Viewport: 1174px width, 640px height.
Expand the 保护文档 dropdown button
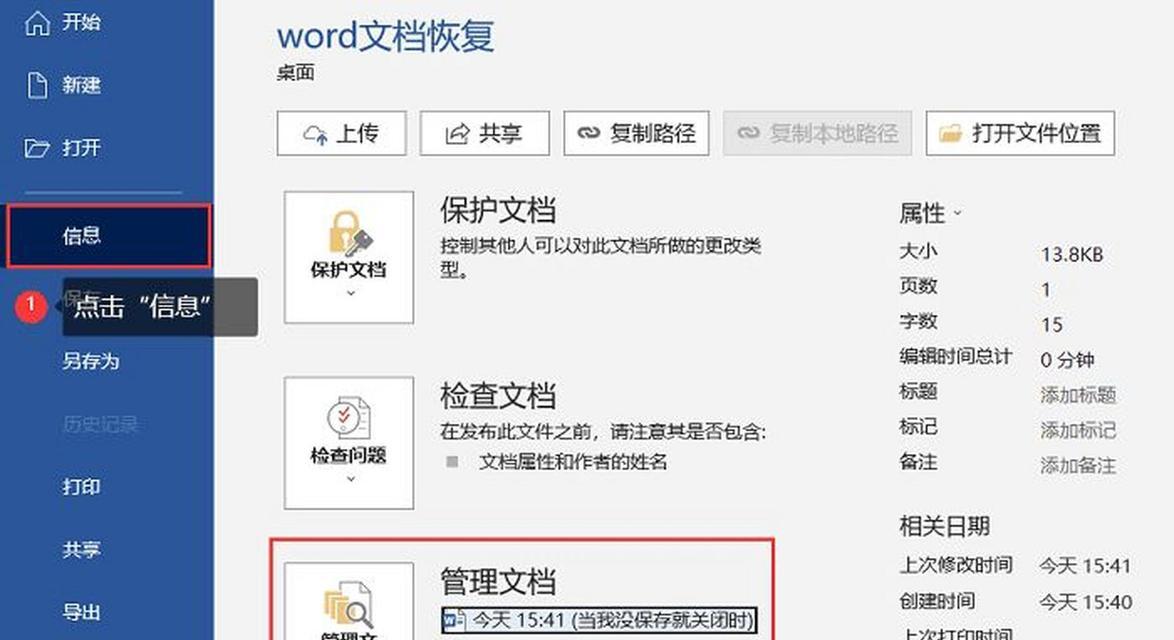349,257
